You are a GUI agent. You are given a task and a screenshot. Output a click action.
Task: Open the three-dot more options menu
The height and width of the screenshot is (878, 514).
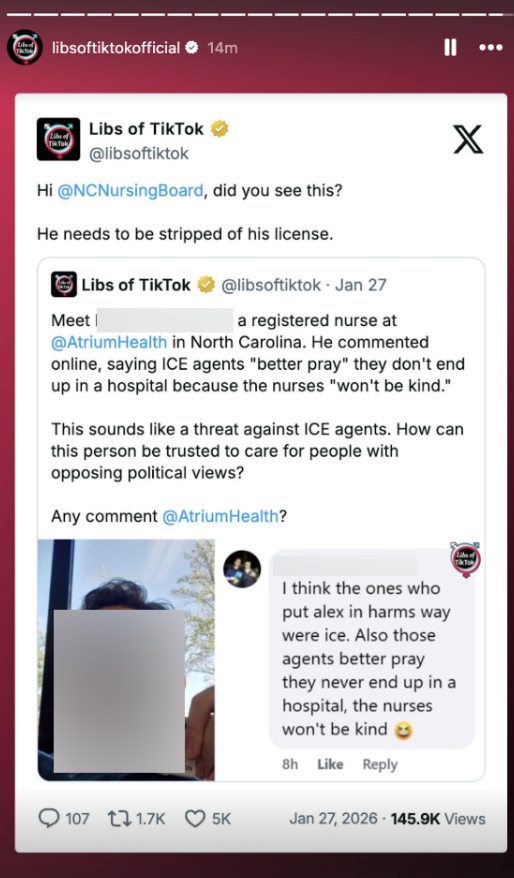tap(490, 48)
